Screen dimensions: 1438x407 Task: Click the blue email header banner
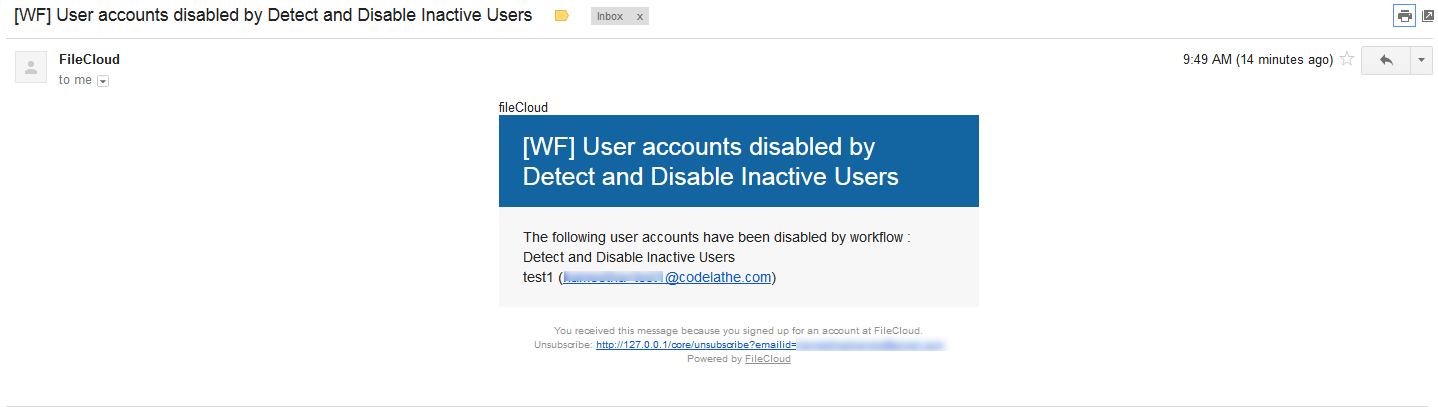point(738,161)
